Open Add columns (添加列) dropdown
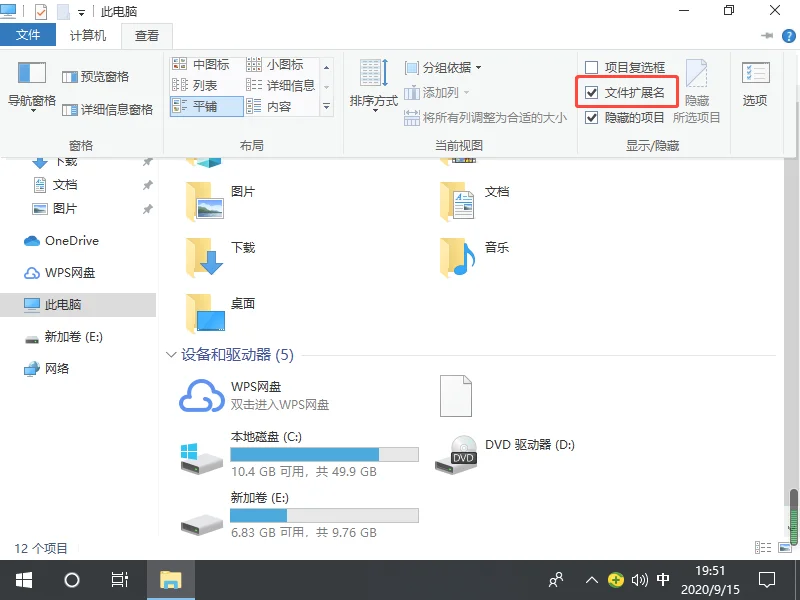Viewport: 800px width, 600px height. [x=437, y=93]
